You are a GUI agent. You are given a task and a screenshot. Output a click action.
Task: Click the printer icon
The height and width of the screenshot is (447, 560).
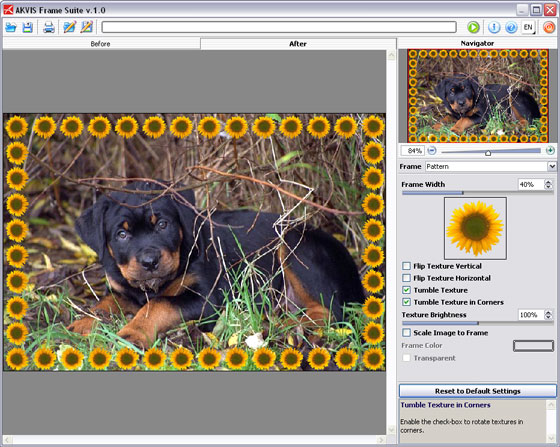[x=49, y=27]
